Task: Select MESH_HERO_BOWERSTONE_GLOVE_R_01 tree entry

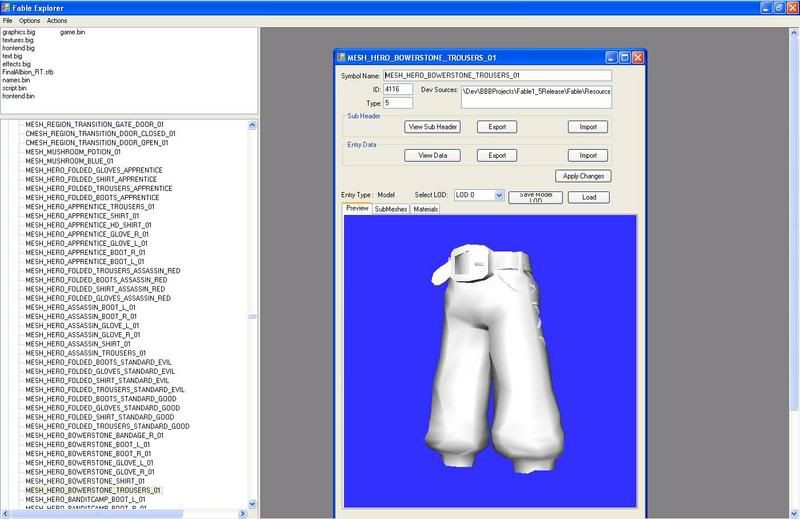Action: 90,473
